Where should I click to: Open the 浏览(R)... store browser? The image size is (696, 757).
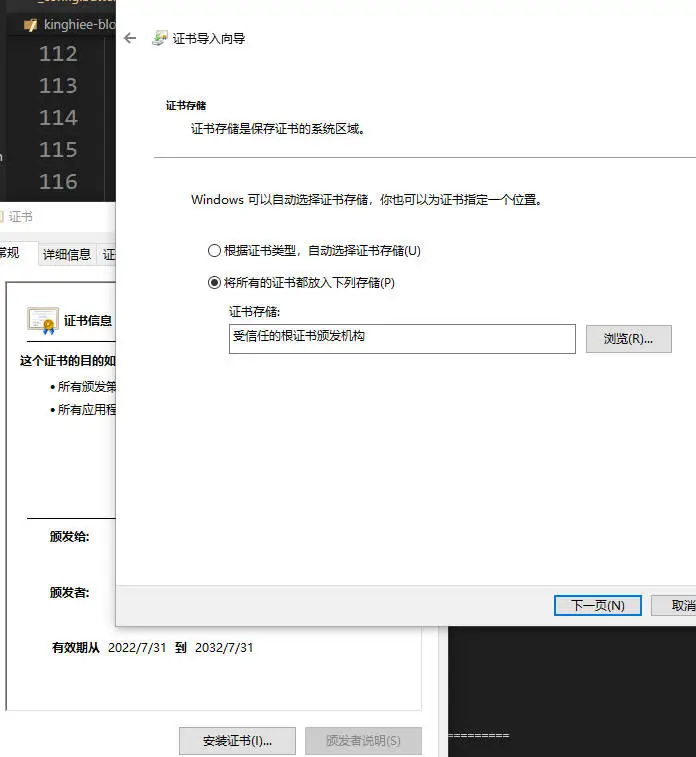(628, 339)
